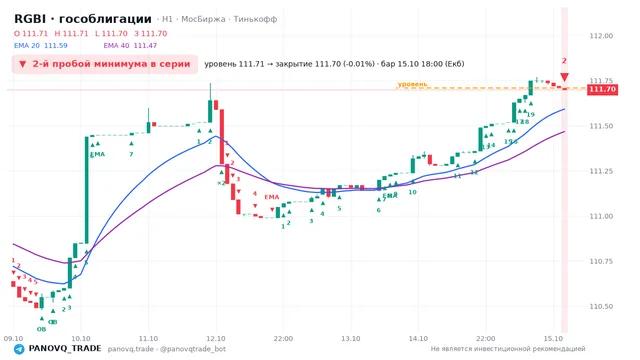Screen dimensions: 640x360
Task: Click the '111.00' price axis label
Action: point(601,216)
